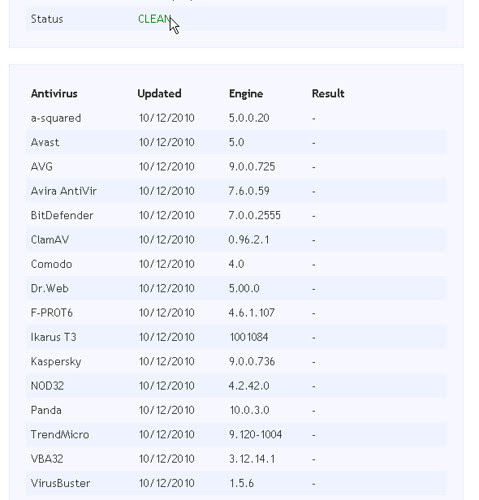Click the Updated column header
The height and width of the screenshot is (500, 479).
tap(159, 94)
